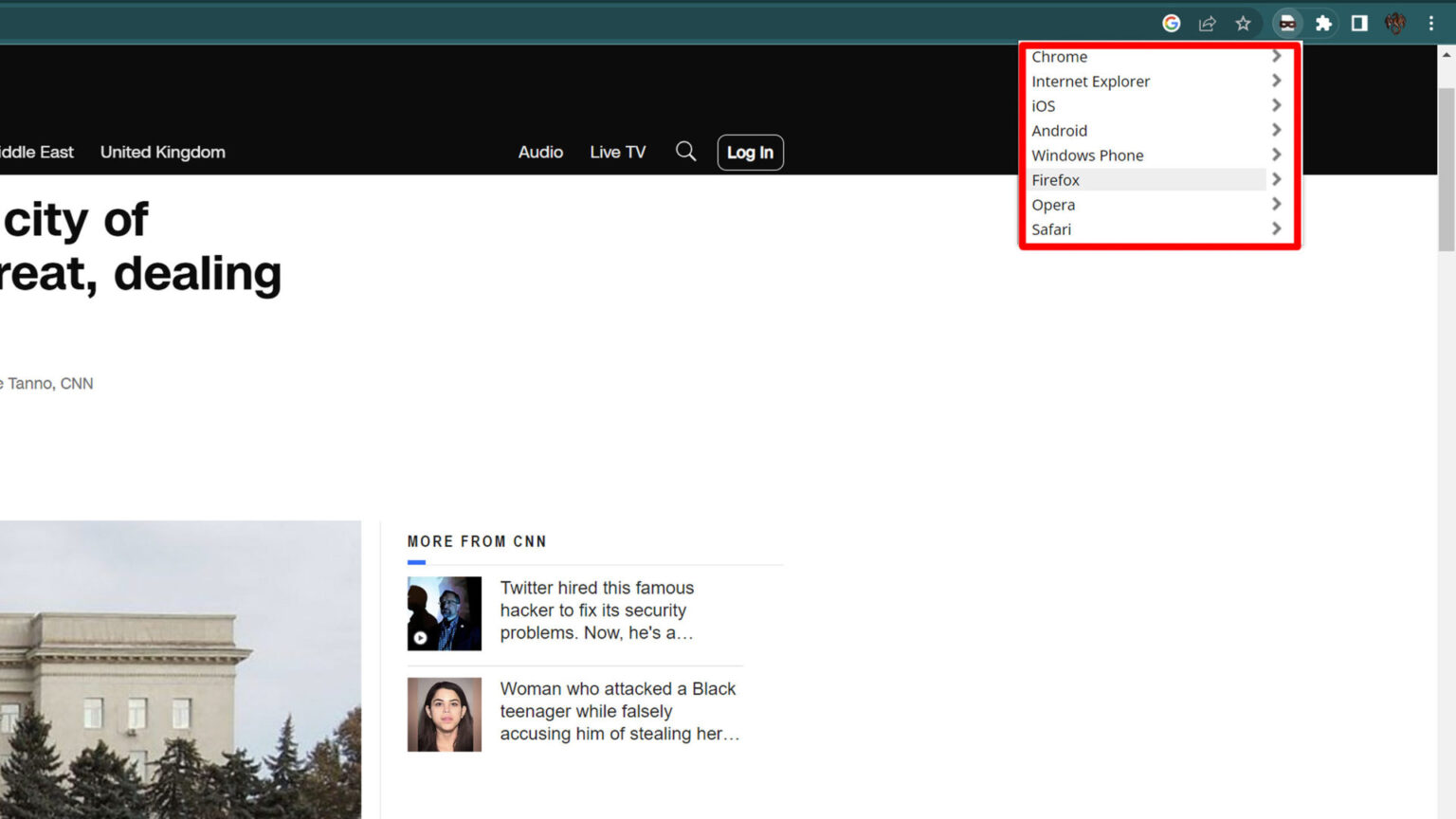Open the Extensions puzzle piece icon
The height and width of the screenshot is (819, 1456).
coord(1323,24)
